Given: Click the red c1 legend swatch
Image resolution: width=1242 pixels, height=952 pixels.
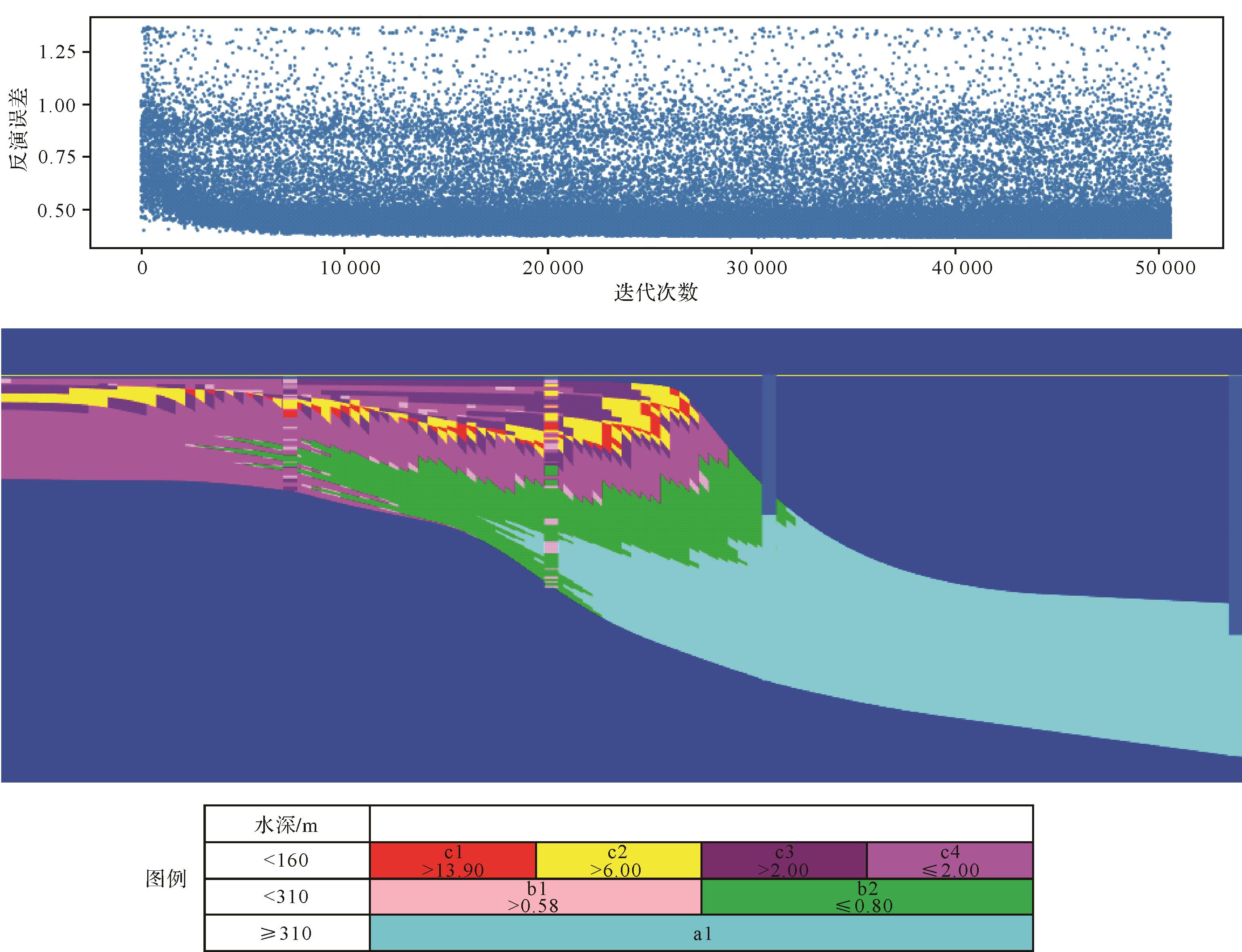Looking at the screenshot, I should pos(453,860).
